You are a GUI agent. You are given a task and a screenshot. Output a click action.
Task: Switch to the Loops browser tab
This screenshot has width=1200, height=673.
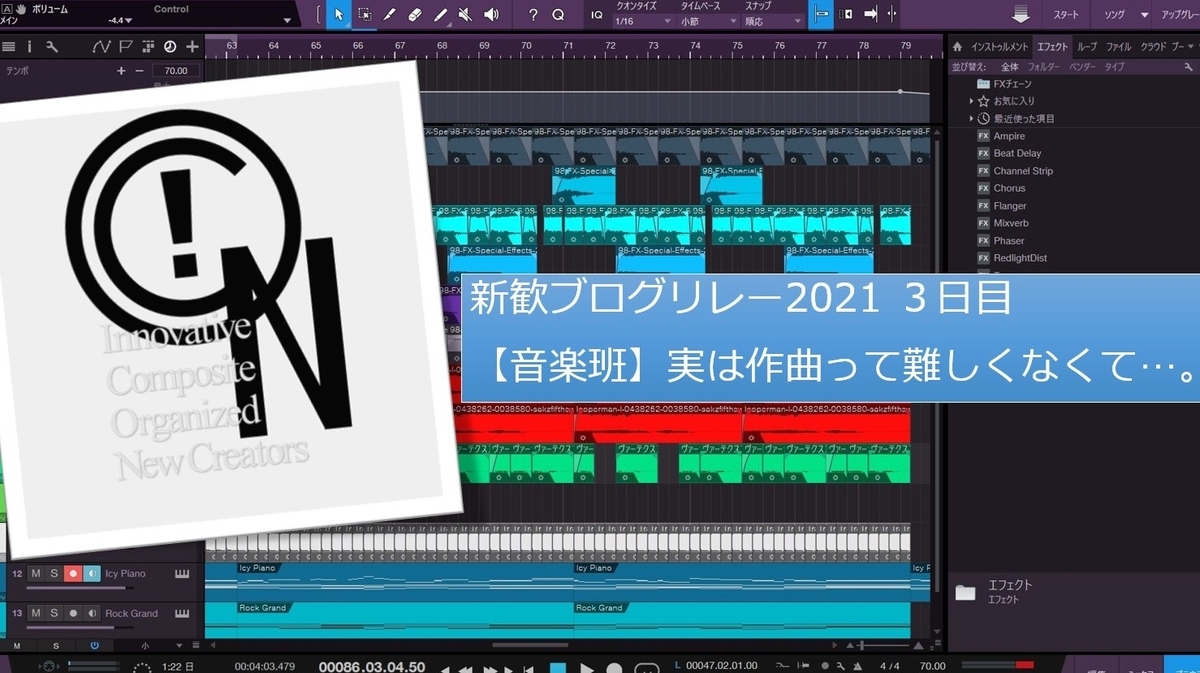pyautogui.click(x=1087, y=47)
